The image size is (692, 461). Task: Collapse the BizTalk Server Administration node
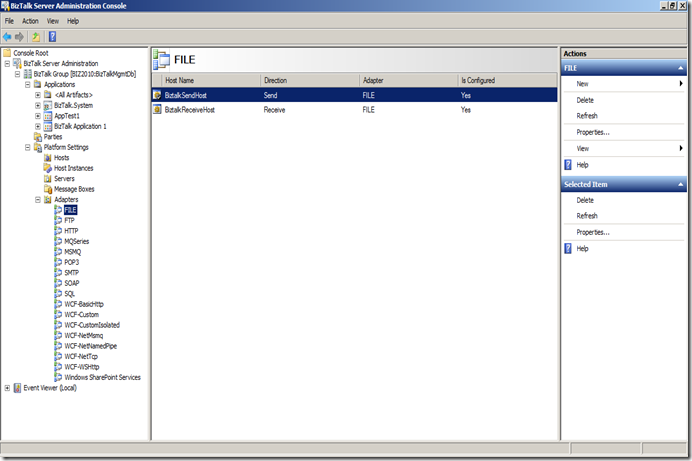click(7, 64)
